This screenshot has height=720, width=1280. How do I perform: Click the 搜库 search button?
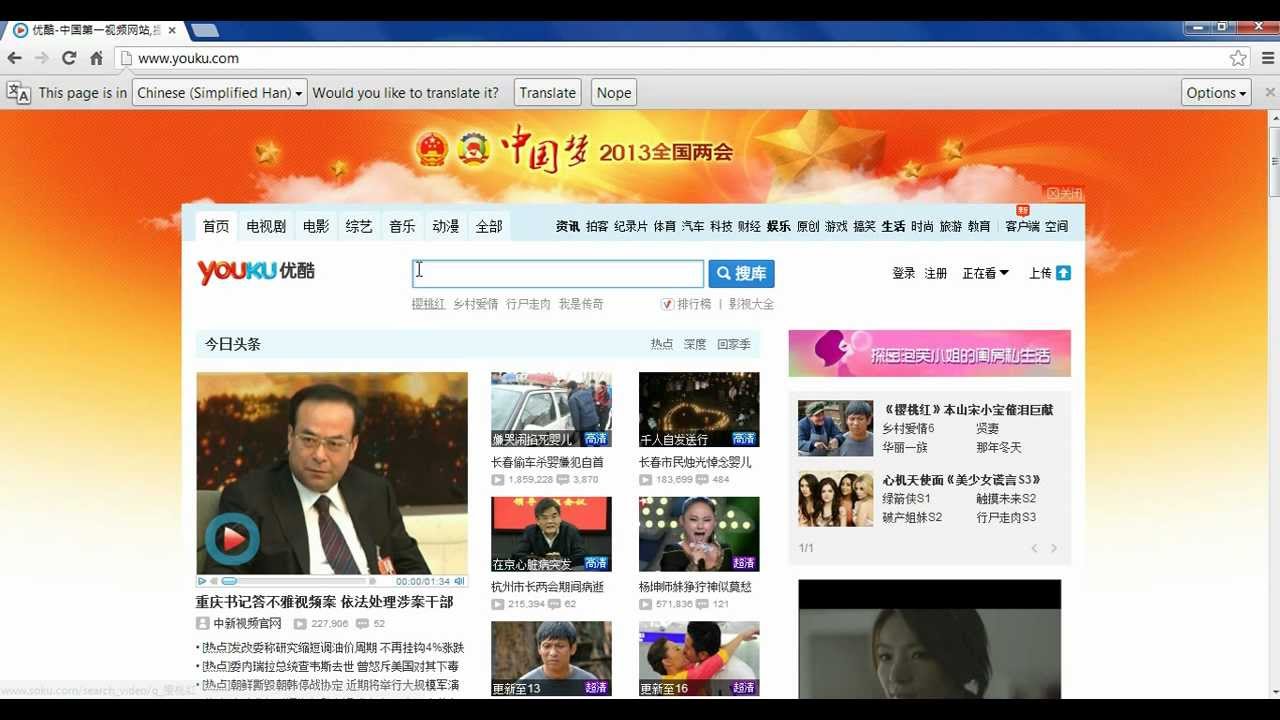pyautogui.click(x=741, y=273)
